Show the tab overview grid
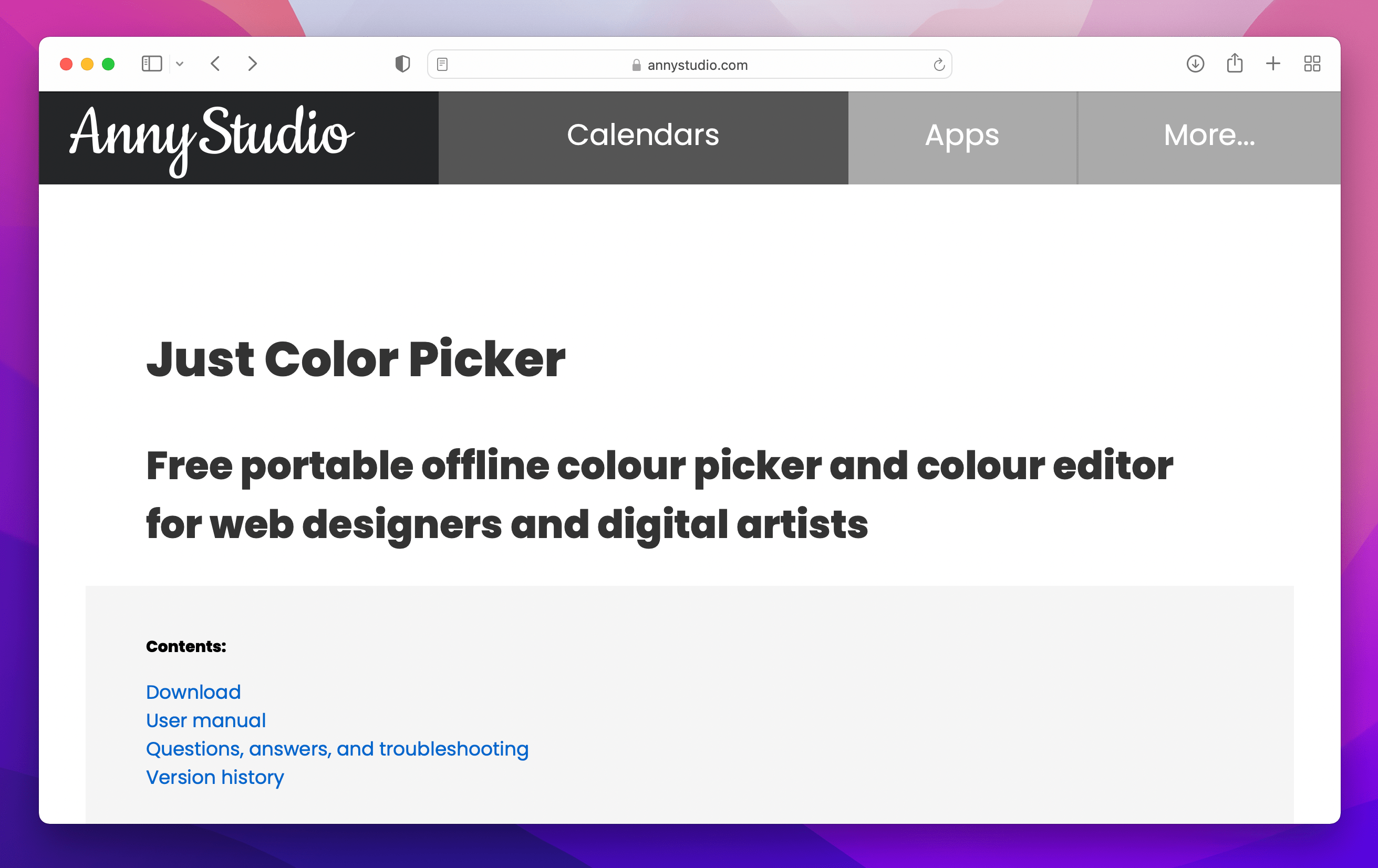The image size is (1378, 868). click(1312, 64)
